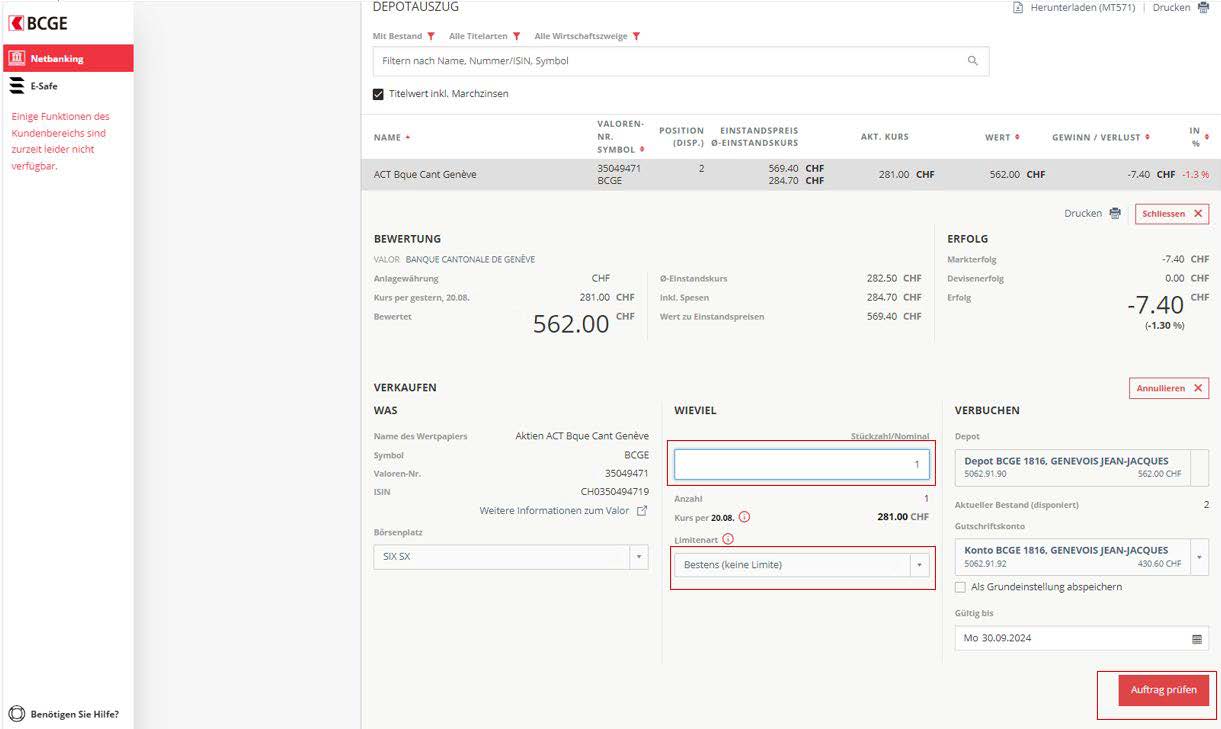
Task: Open the 'Alle Wirtschaftszweige' filter
Action: click(x=587, y=36)
